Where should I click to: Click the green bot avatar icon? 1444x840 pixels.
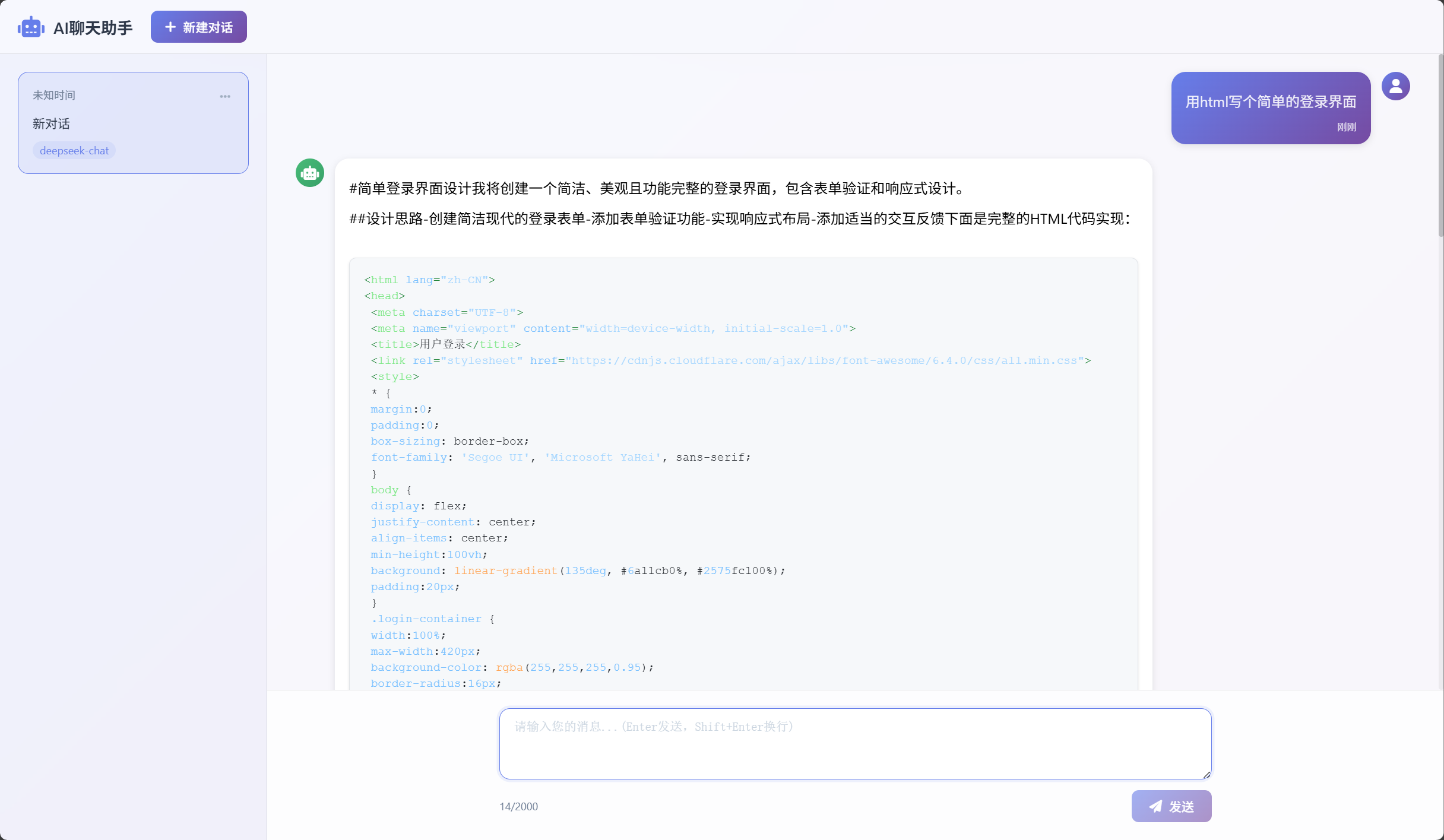[x=310, y=173]
